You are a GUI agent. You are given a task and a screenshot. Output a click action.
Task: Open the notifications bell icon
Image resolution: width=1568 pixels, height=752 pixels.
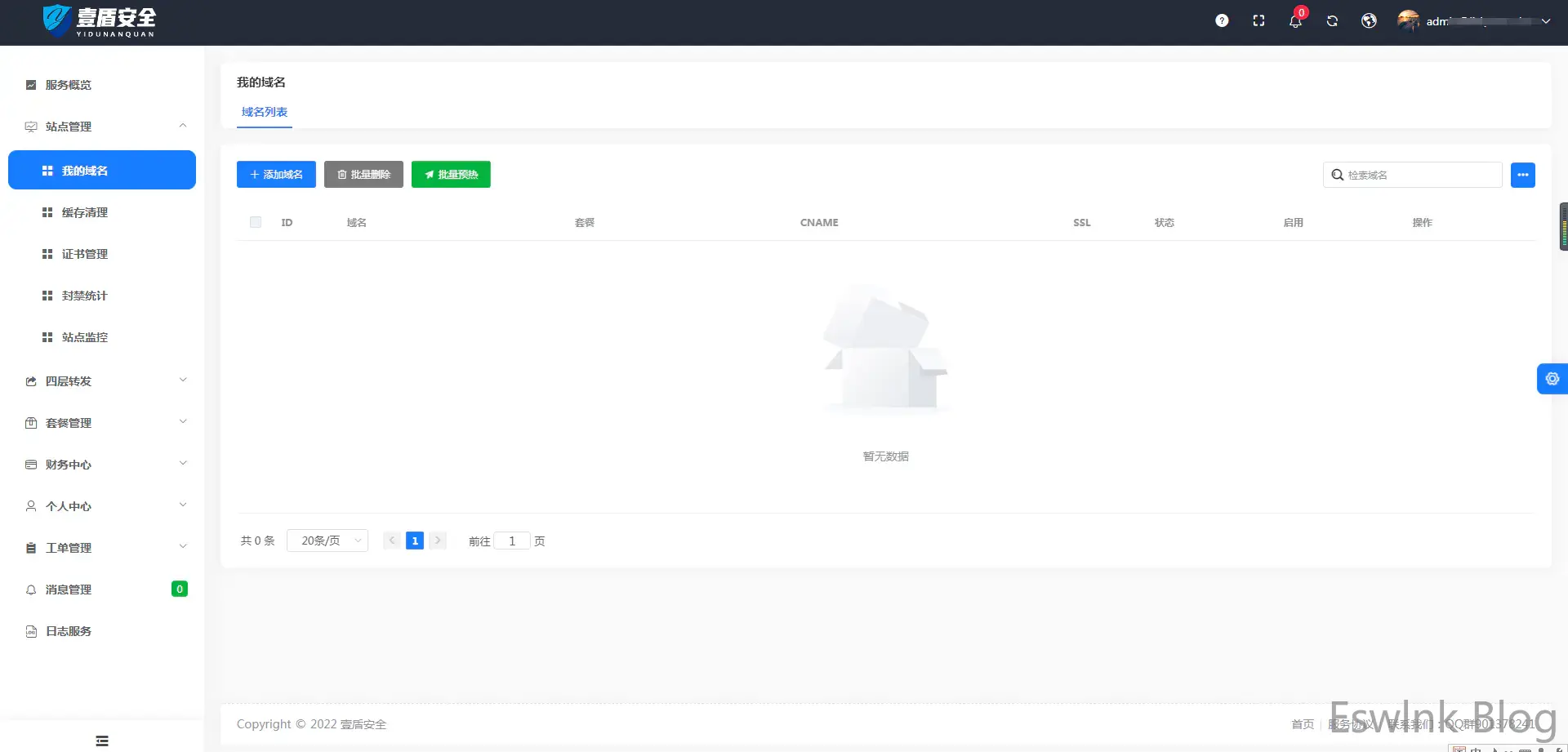coord(1295,21)
